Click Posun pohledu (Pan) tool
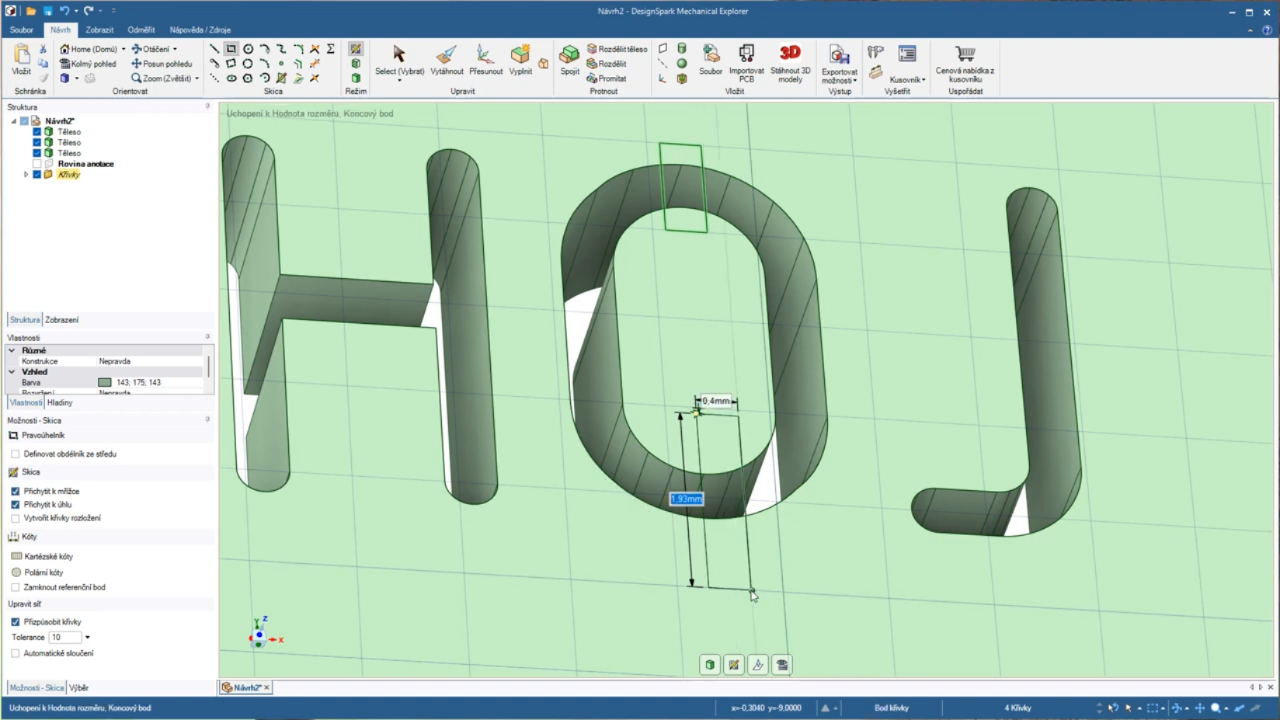This screenshot has width=1280, height=720. point(162,63)
